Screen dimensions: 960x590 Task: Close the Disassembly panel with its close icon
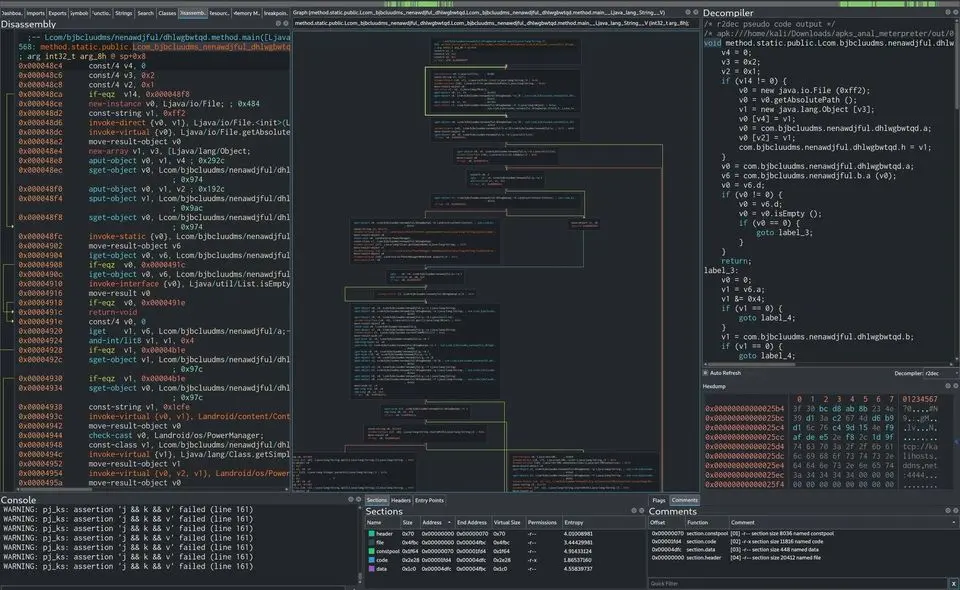click(285, 24)
